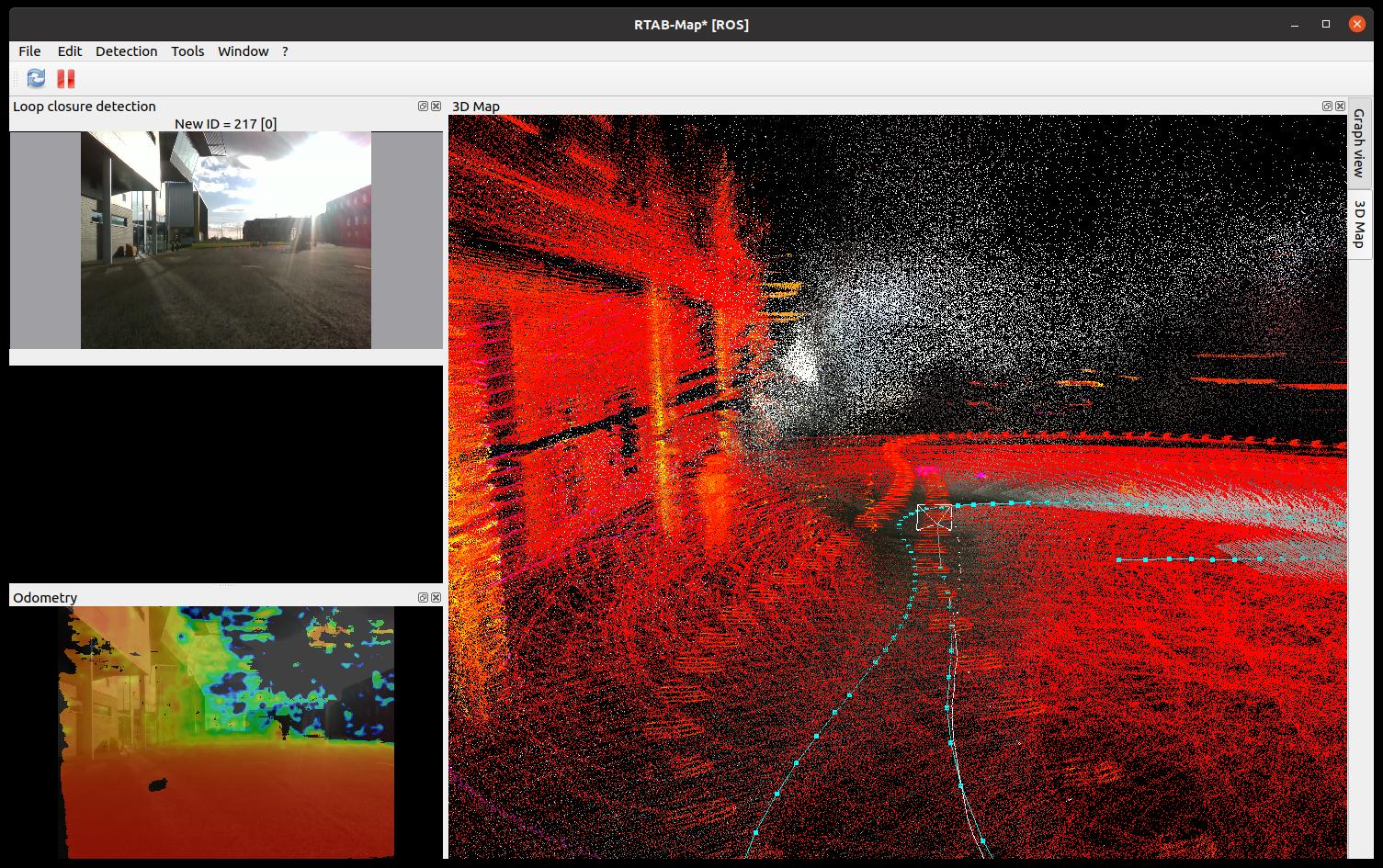Undock the 3D Map panel
This screenshot has height=868, width=1383.
(x=1327, y=107)
